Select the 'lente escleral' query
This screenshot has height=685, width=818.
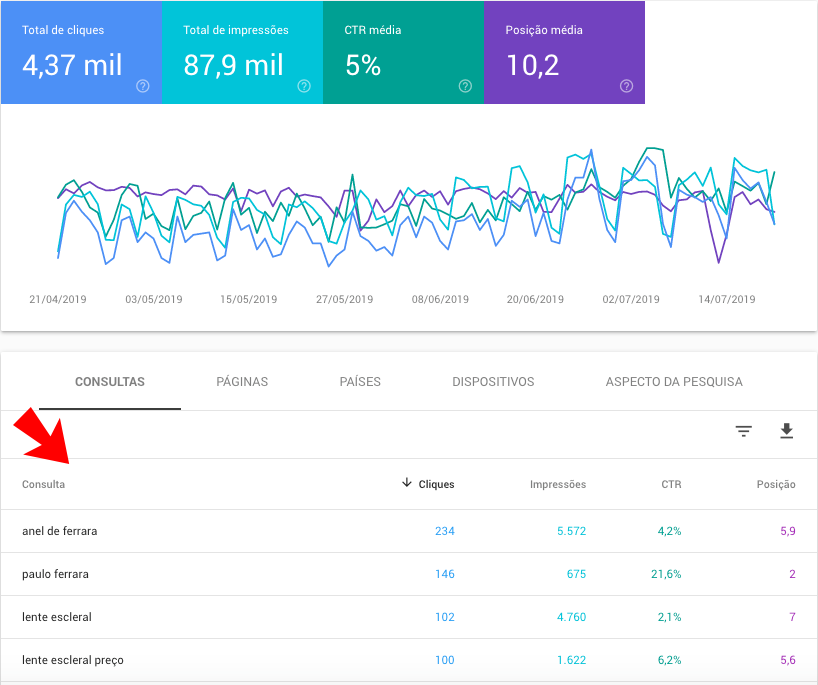click(x=57, y=617)
